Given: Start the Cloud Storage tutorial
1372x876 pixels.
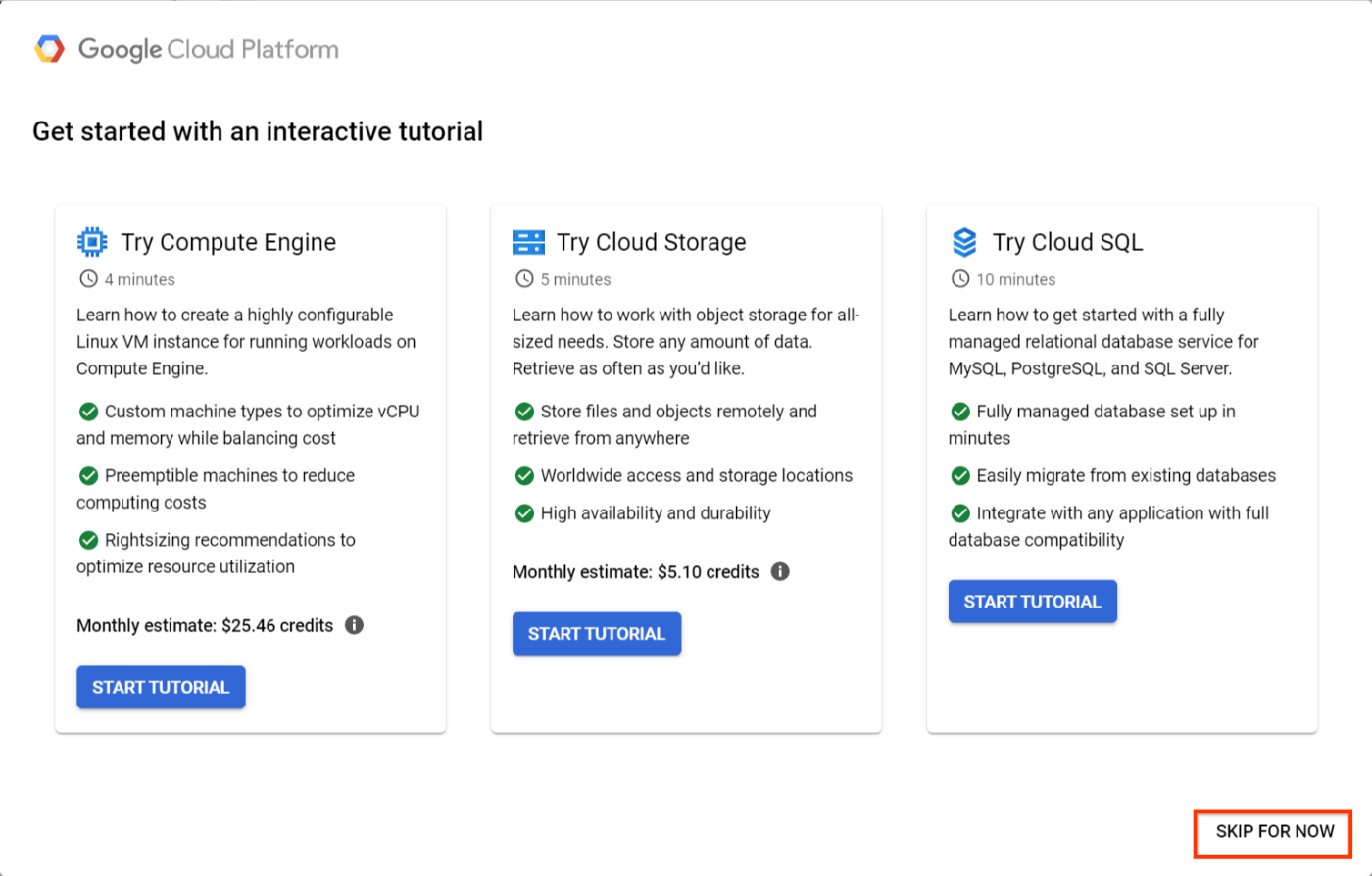Looking at the screenshot, I should (x=597, y=634).
